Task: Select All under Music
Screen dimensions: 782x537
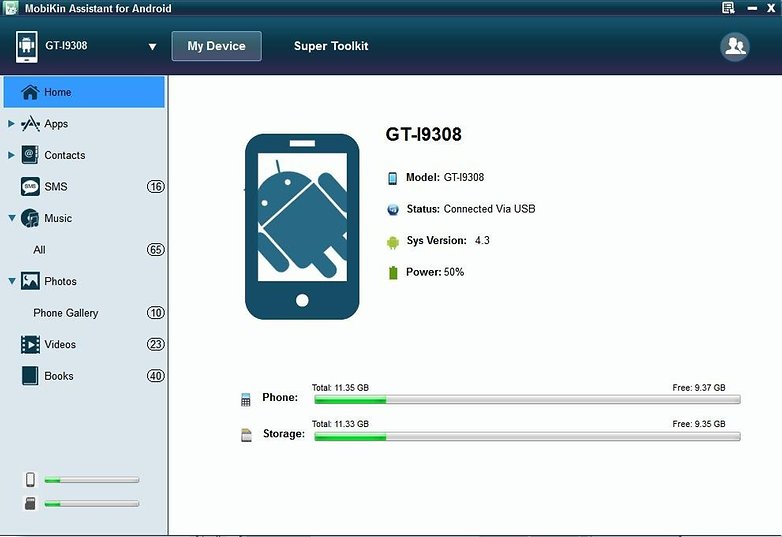Action: 39,249
